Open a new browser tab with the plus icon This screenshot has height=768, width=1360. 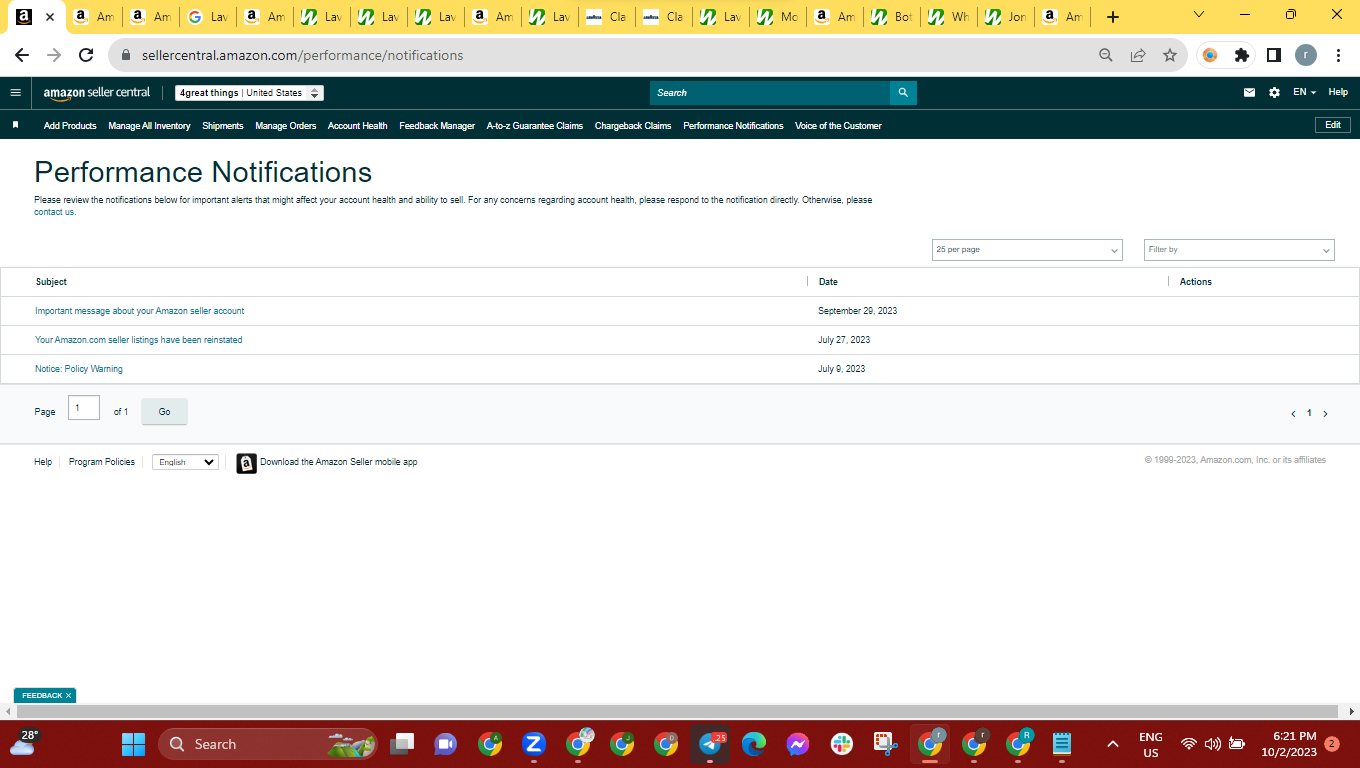coord(1113,17)
